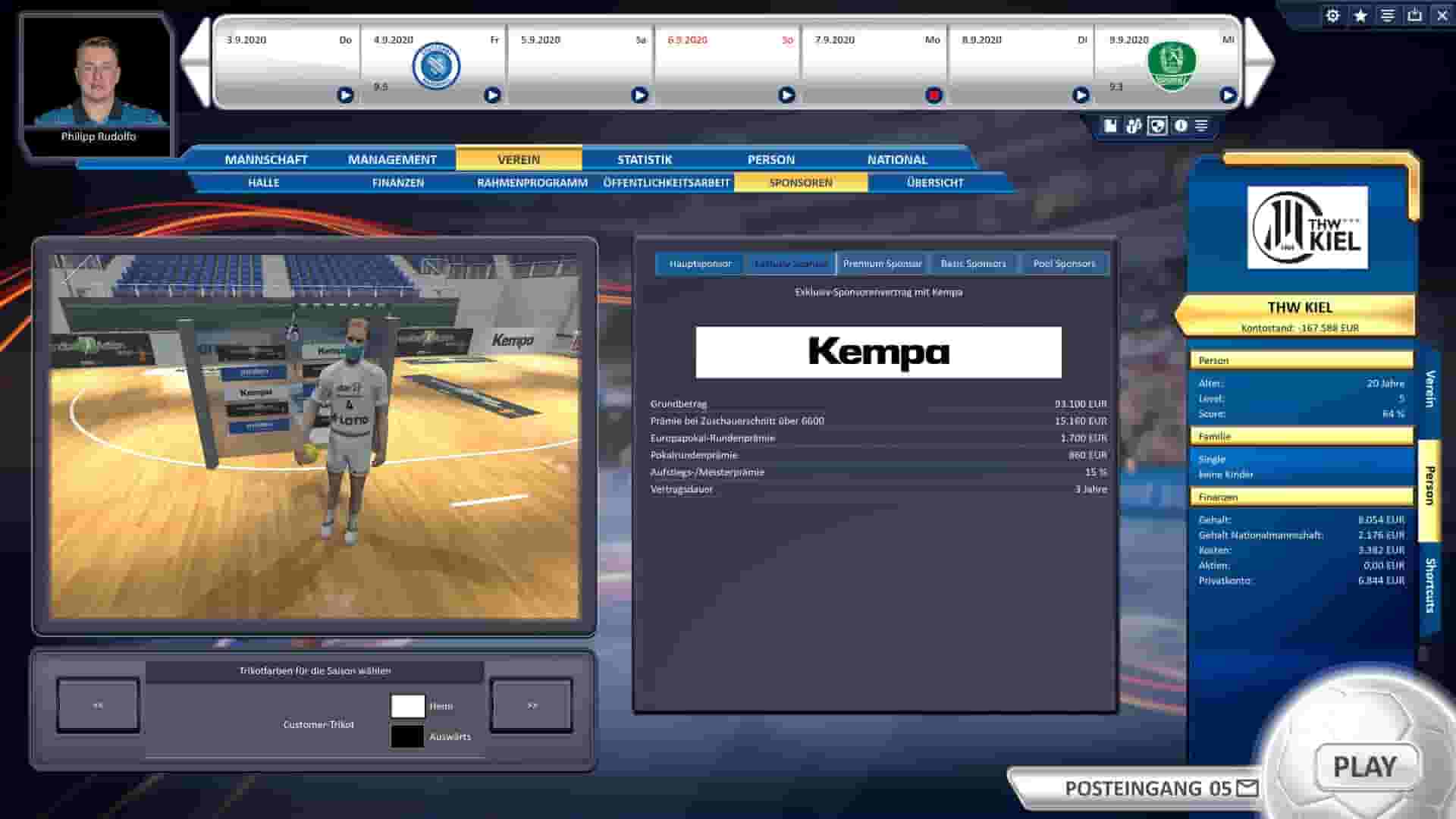Click the shield icon in the mini toolbar
Image resolution: width=1456 pixels, height=819 pixels.
coord(1156,127)
